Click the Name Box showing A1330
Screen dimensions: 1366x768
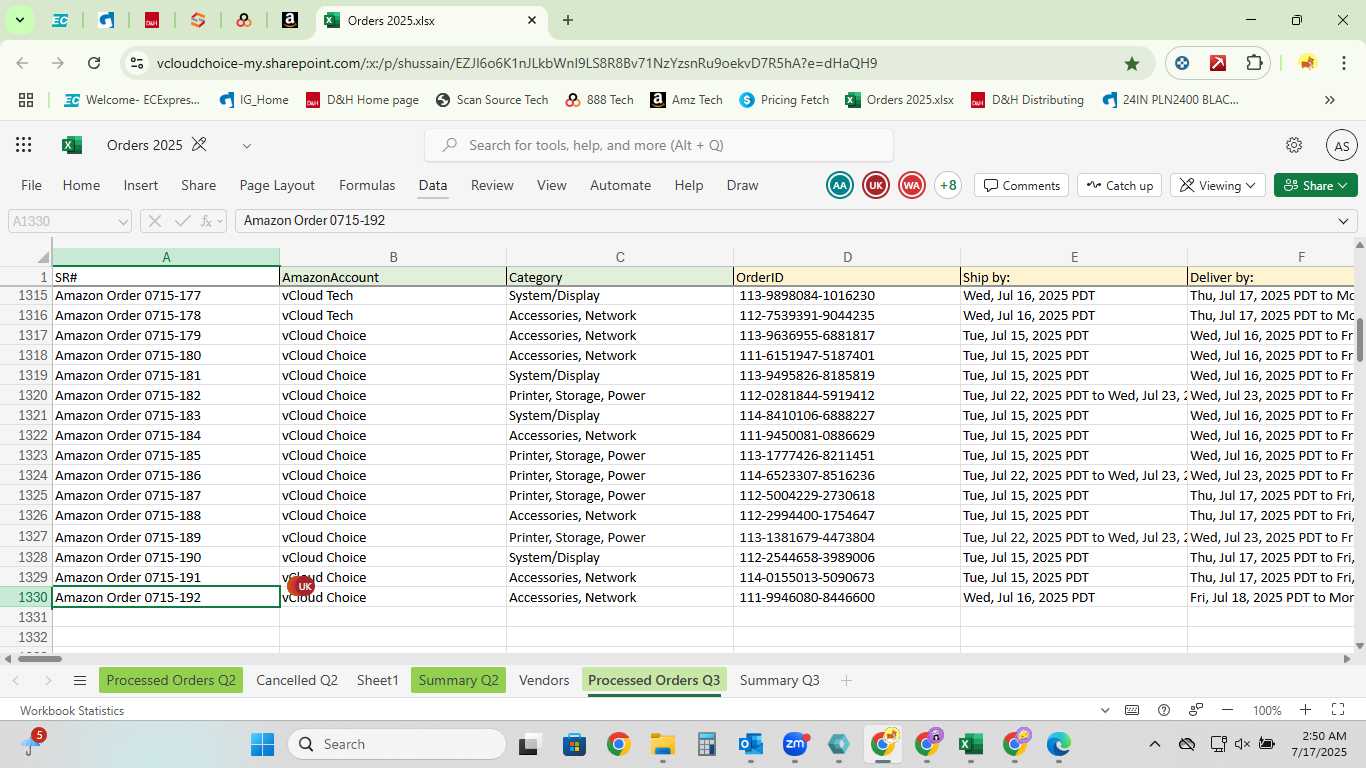click(70, 221)
